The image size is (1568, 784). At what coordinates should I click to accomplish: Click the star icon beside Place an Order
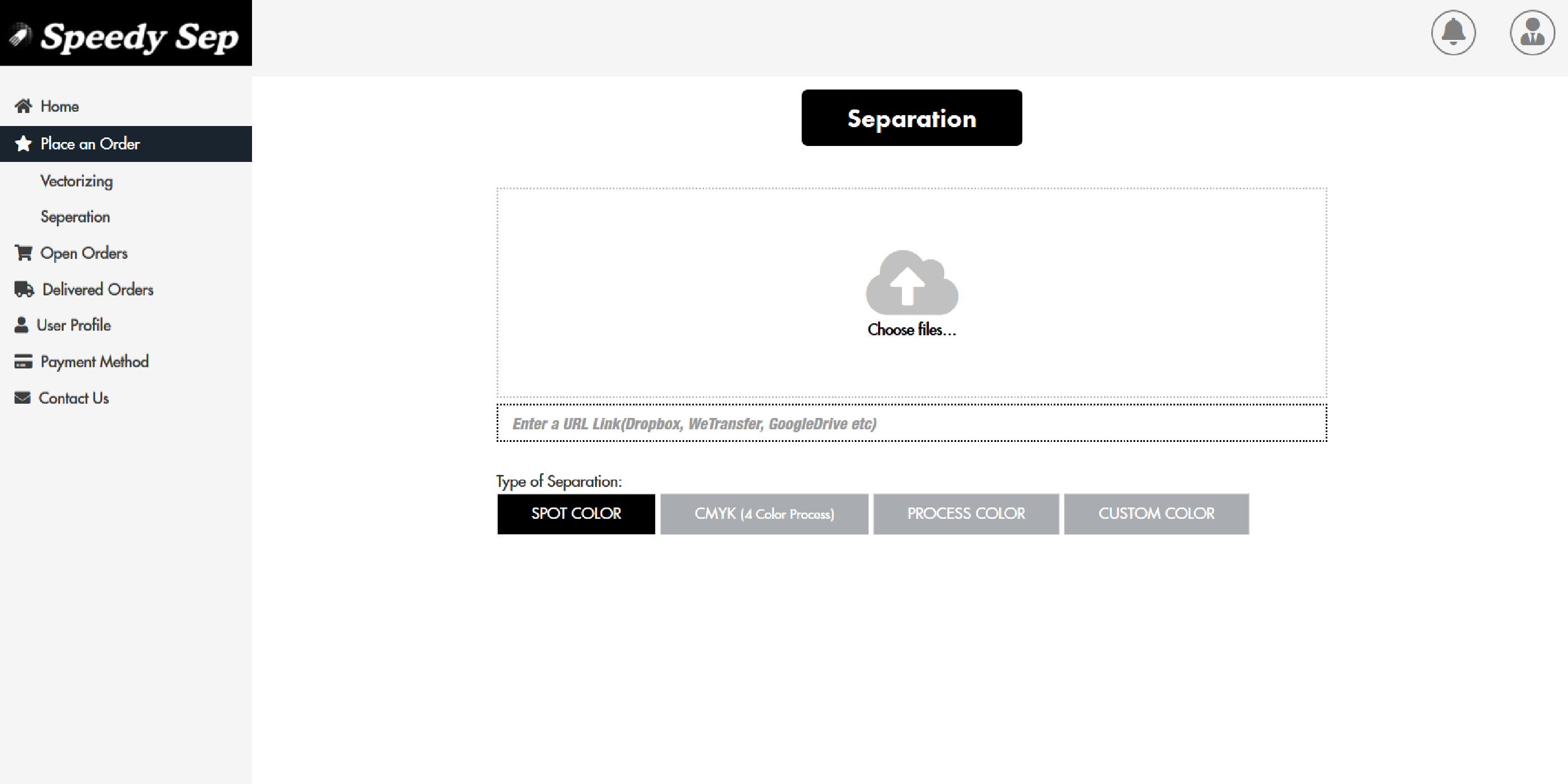pos(23,144)
